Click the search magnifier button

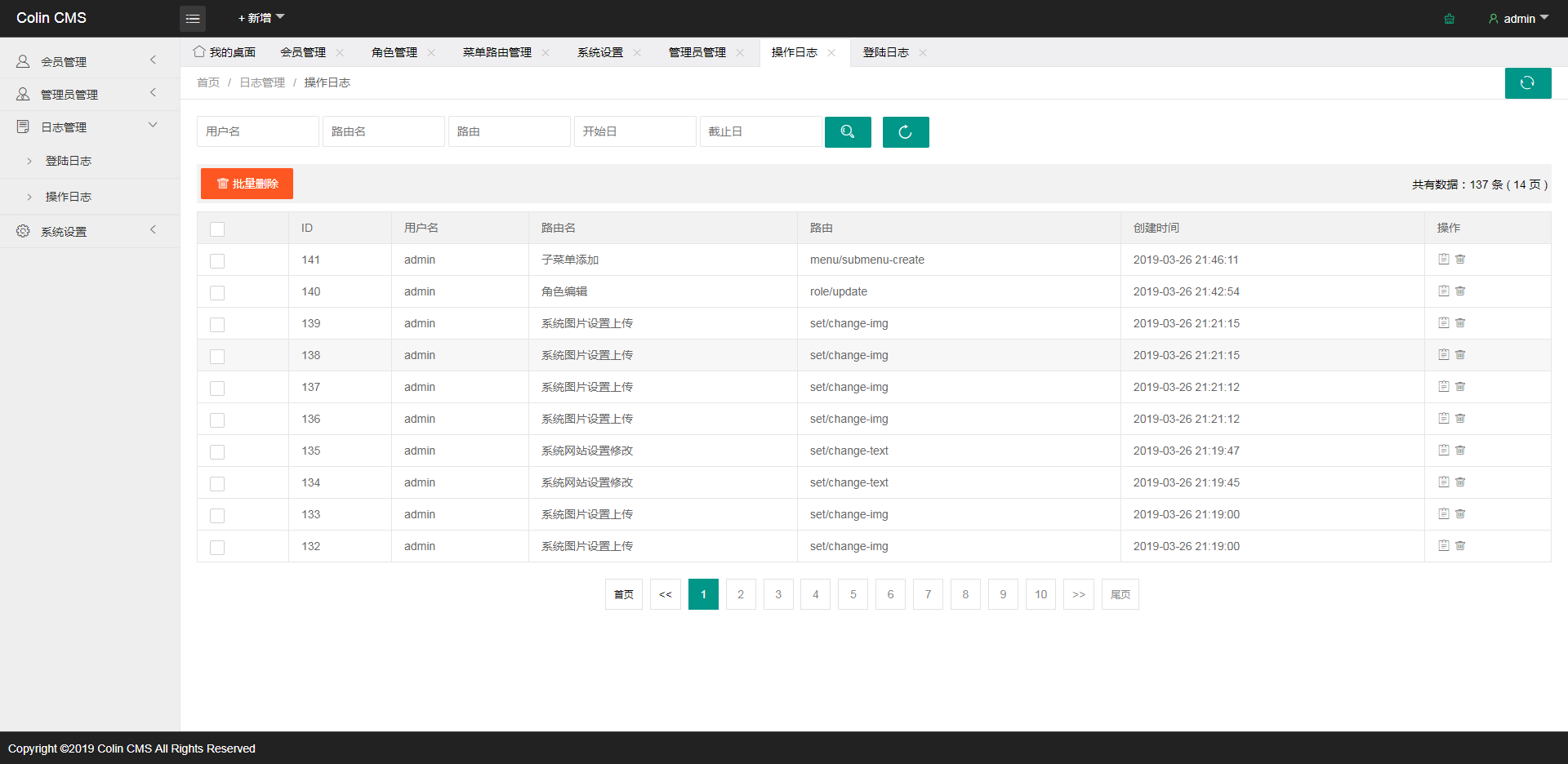tap(848, 131)
